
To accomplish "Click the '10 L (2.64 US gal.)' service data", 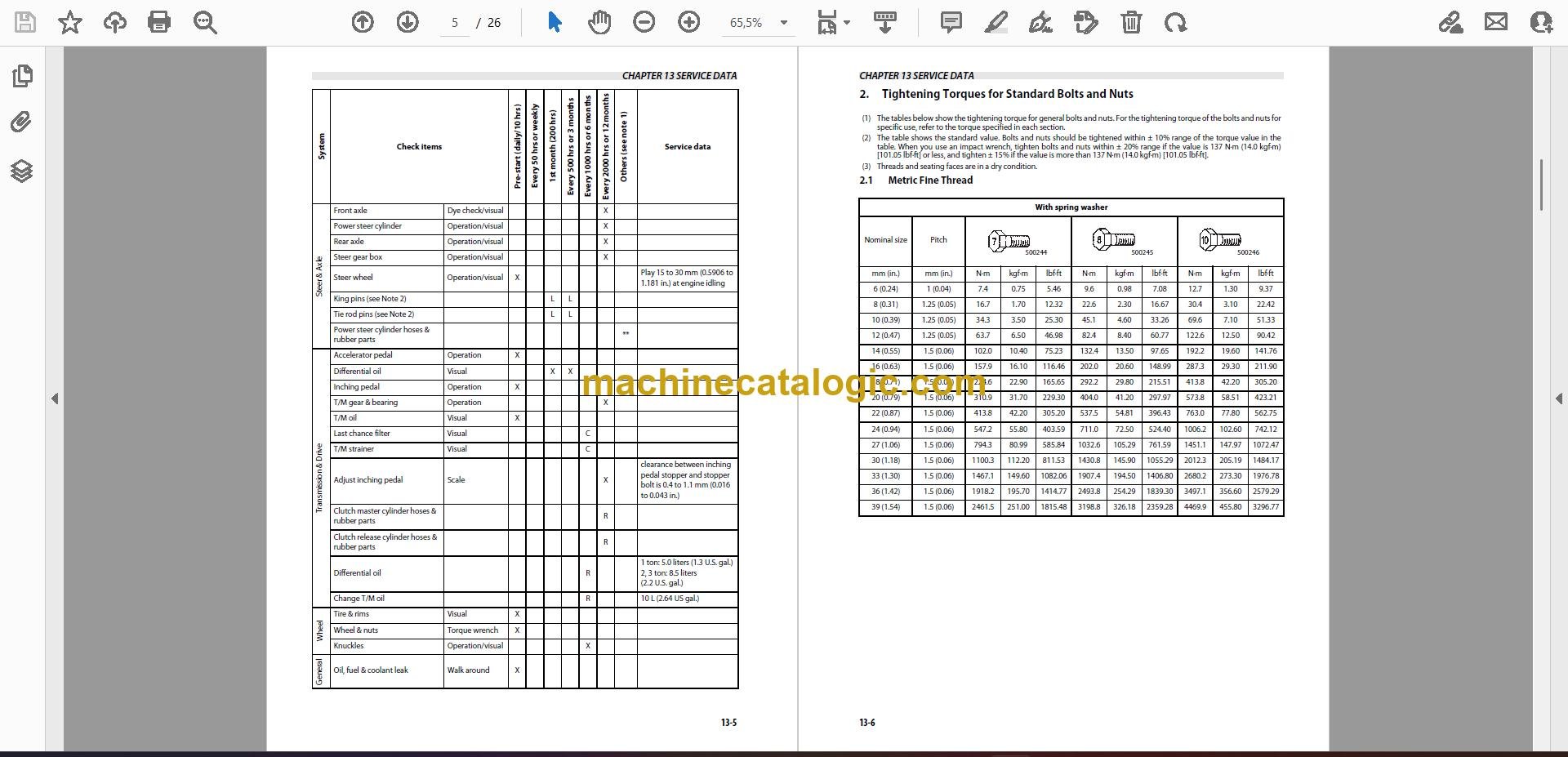I will tap(670, 599).
